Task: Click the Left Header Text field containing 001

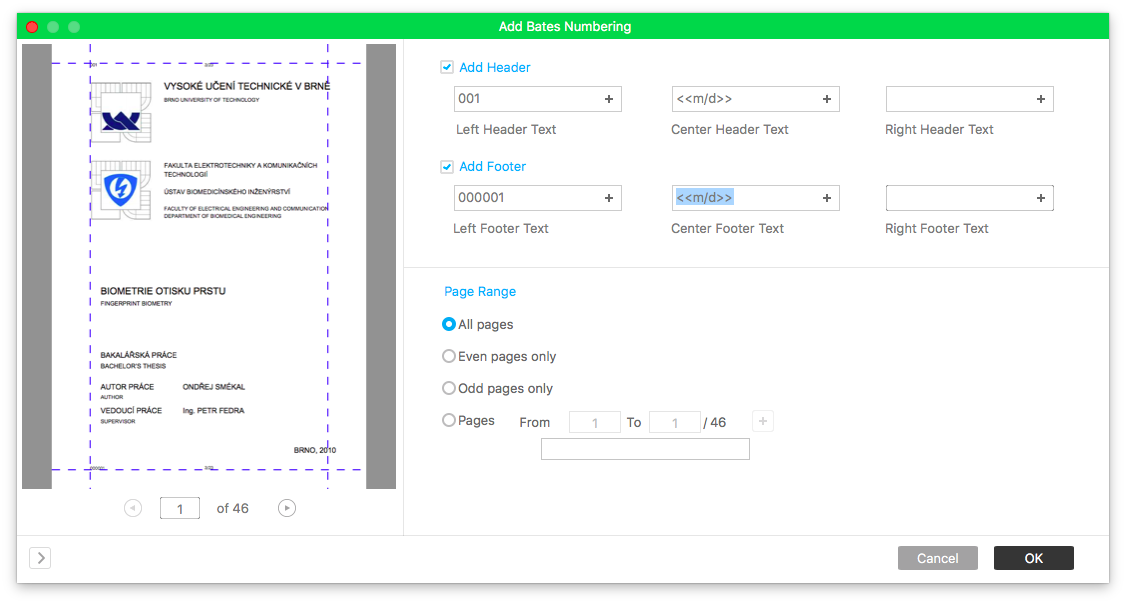Action: click(x=537, y=99)
